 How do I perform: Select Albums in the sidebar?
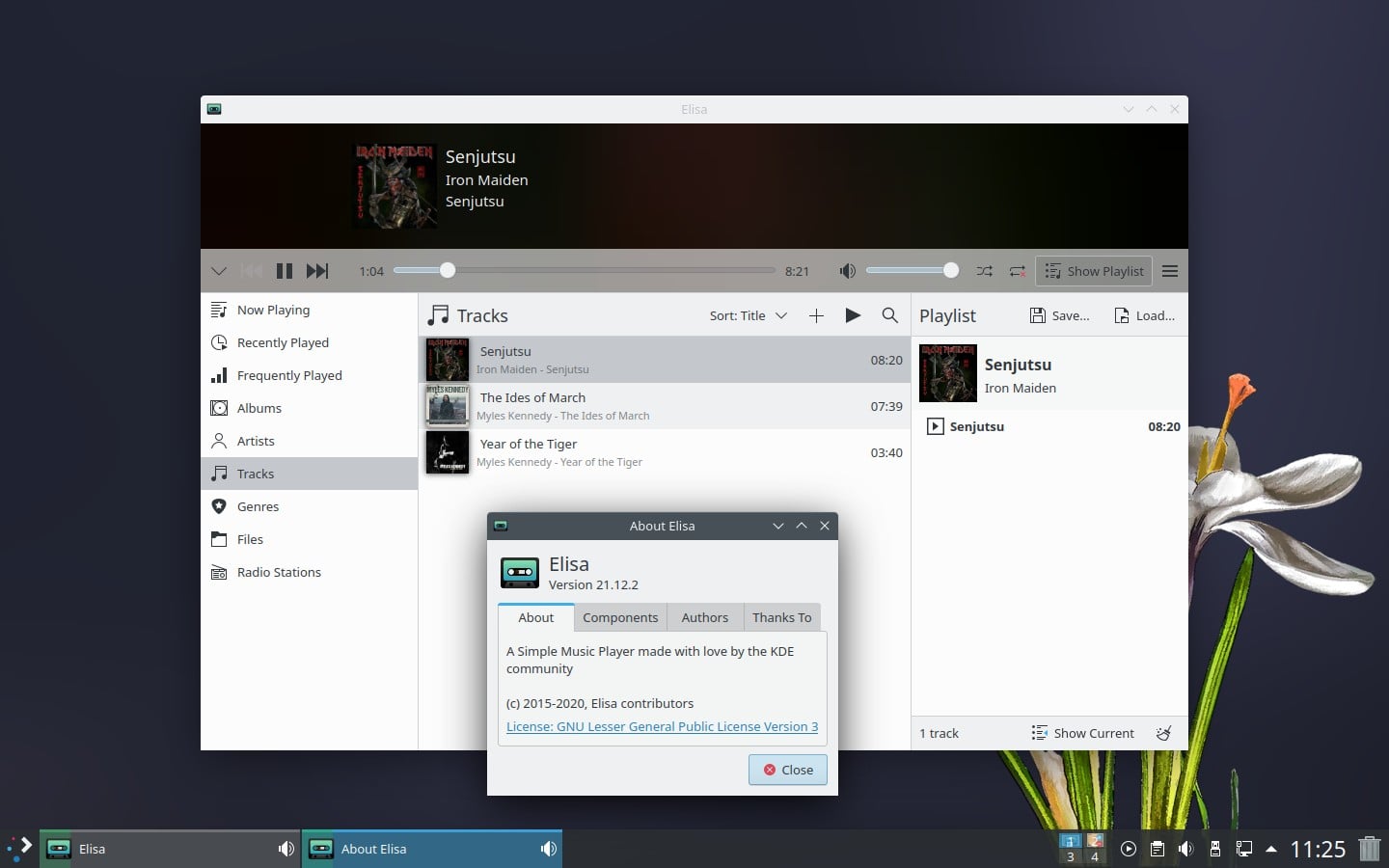click(259, 408)
